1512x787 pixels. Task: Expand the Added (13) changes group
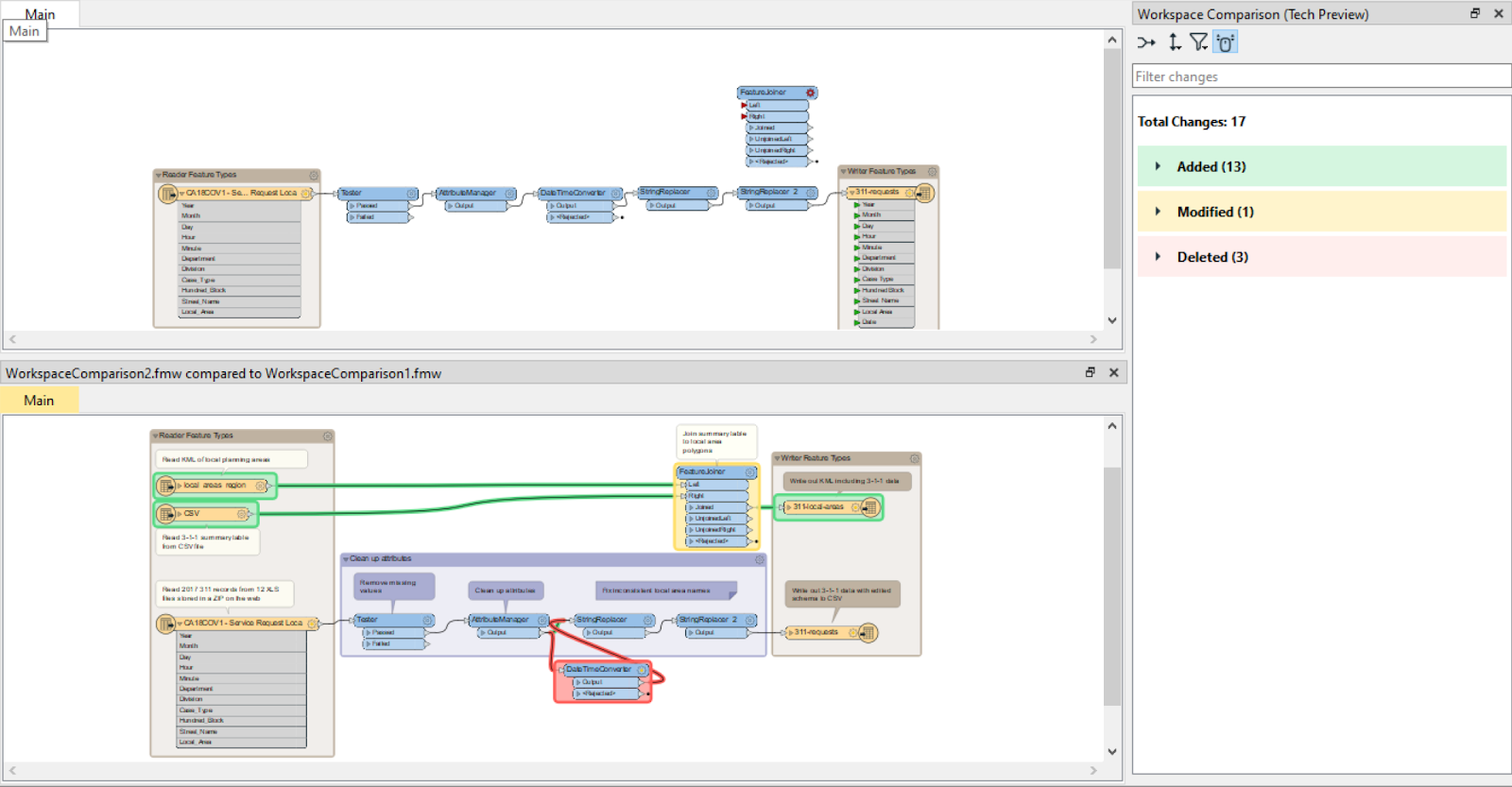[x=1158, y=166]
